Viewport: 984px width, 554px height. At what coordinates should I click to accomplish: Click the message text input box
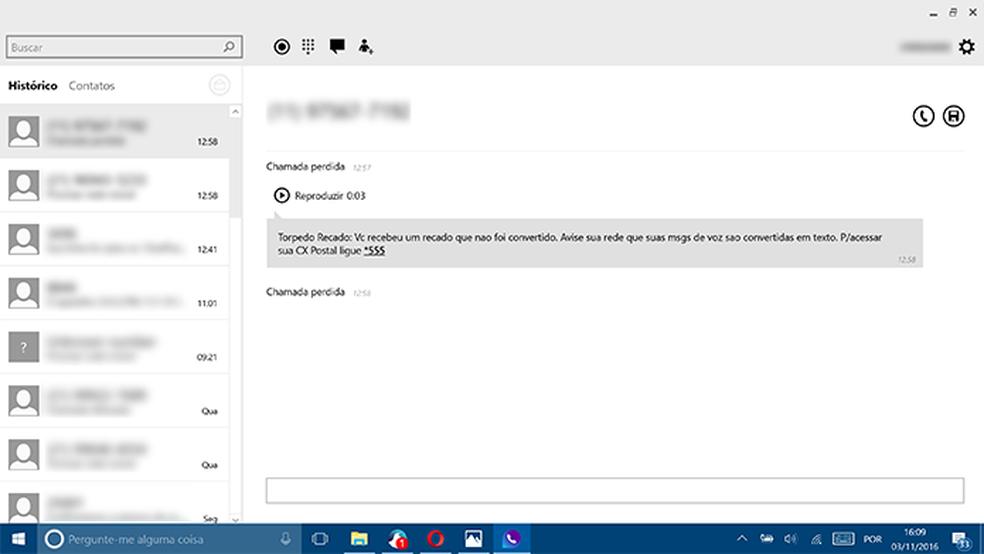point(614,490)
